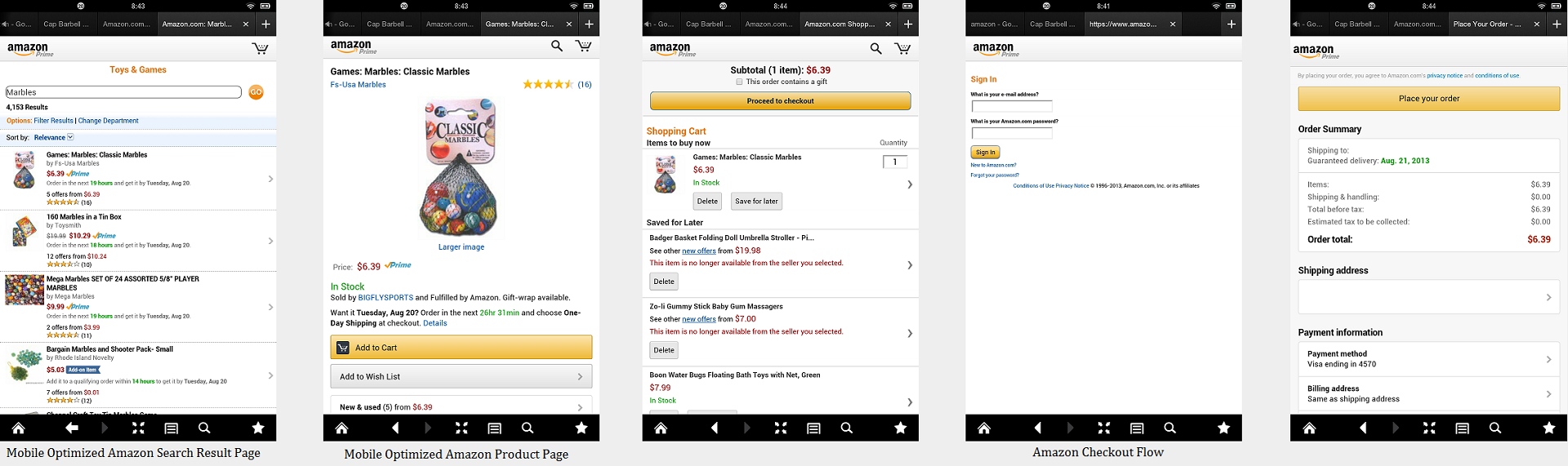The height and width of the screenshot is (466, 1568).
Task: Open the Sort by Relevance dropdown
Action: coord(54,137)
